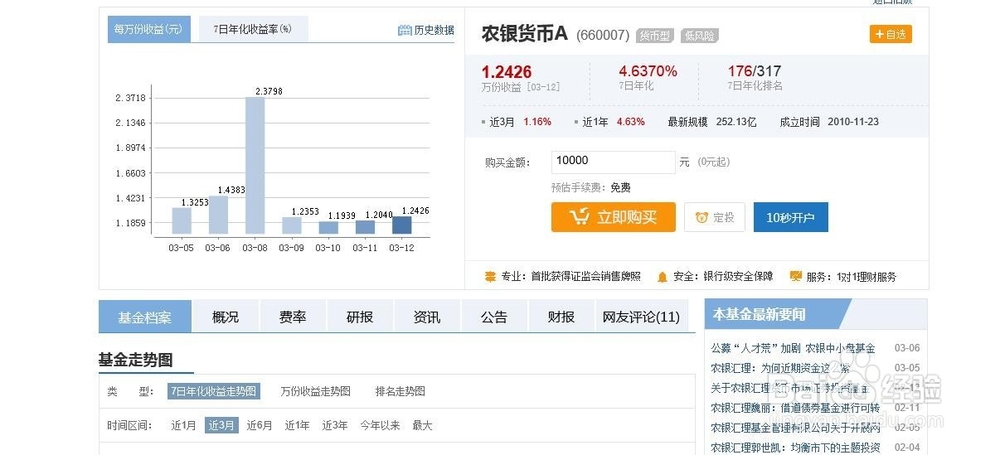
Task: Click the 7日年化排名 value 176/317
Action: (x=754, y=71)
